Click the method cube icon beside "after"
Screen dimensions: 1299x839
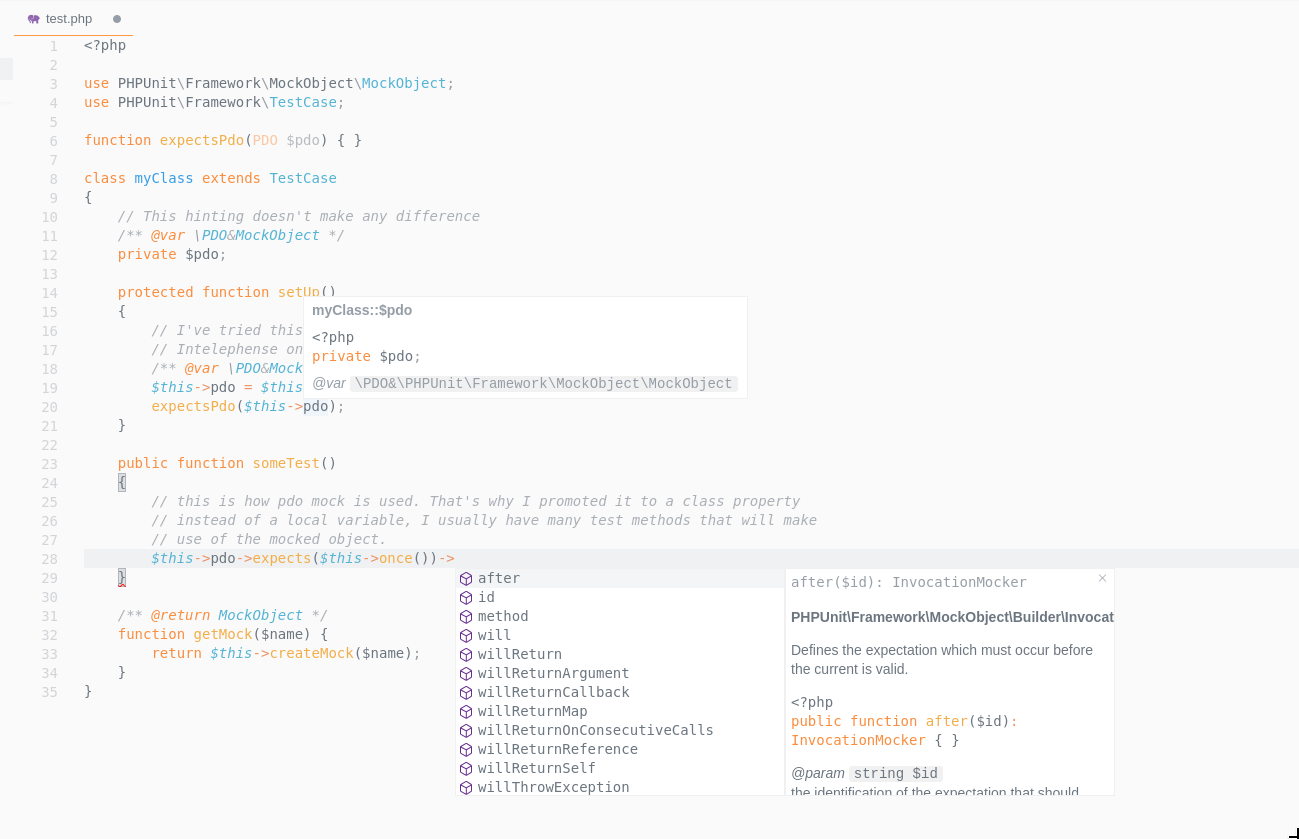click(466, 578)
